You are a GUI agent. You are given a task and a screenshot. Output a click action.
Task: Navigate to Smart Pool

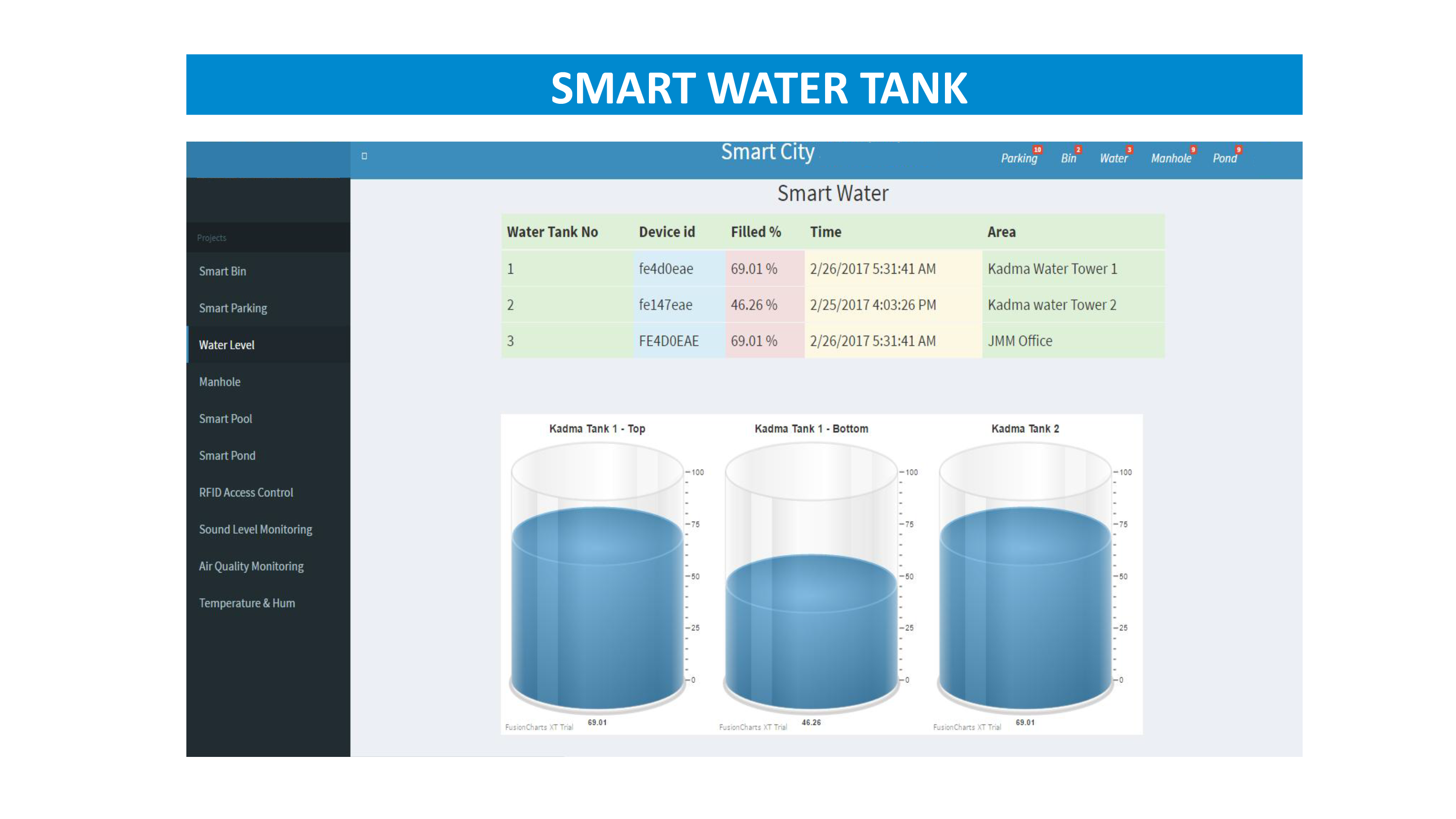[226, 419]
